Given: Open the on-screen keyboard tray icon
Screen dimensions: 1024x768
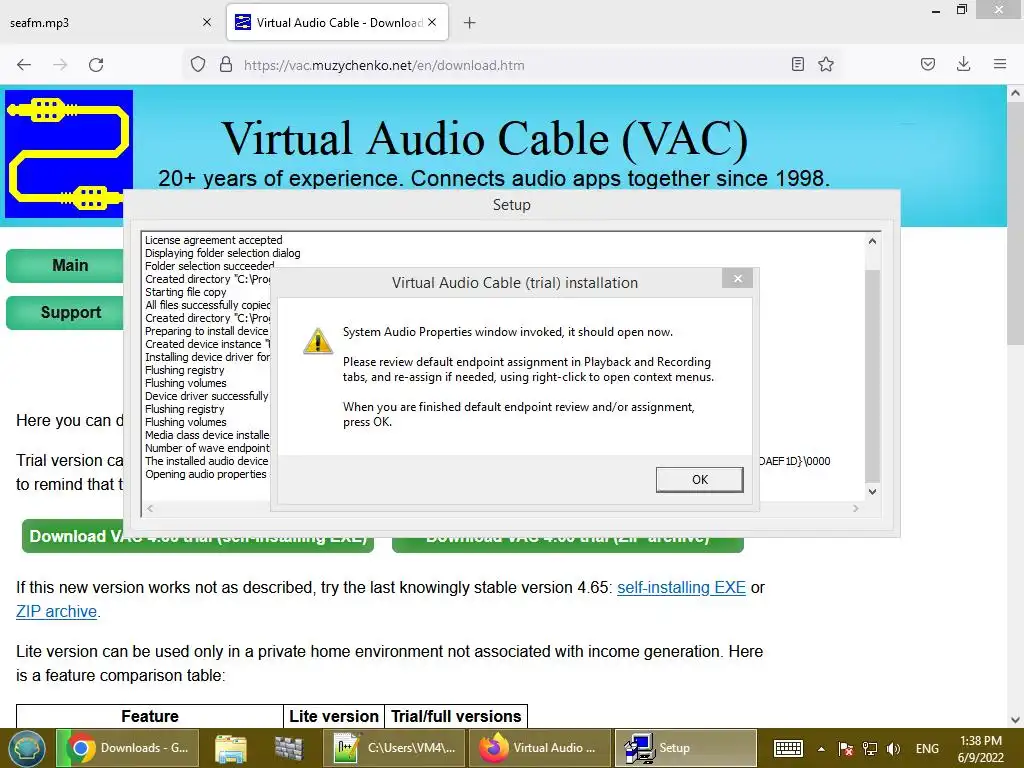Looking at the screenshot, I should click(788, 748).
